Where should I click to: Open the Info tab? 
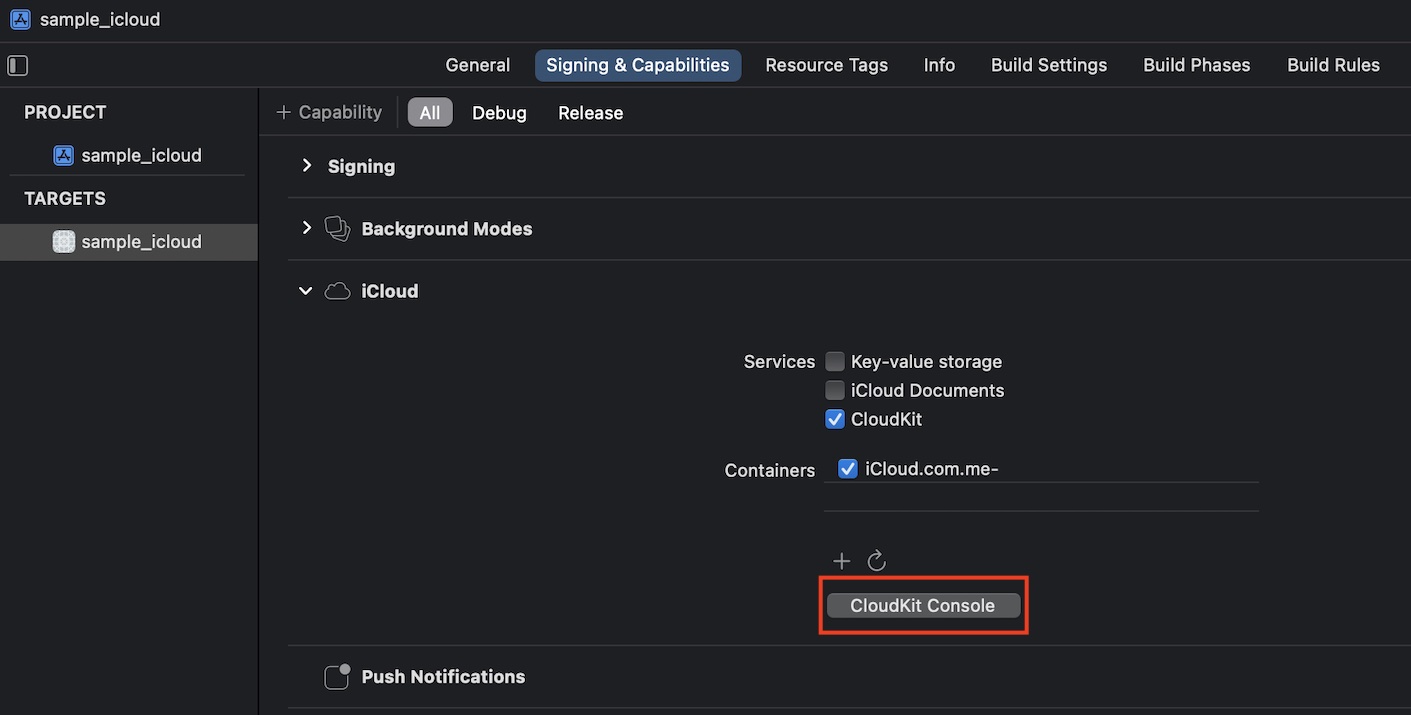click(939, 65)
